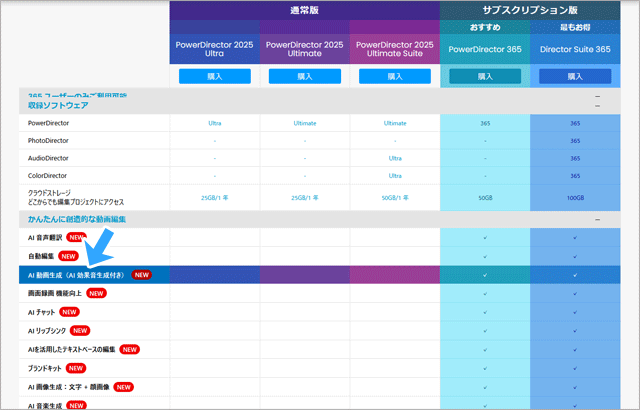The width and height of the screenshot is (640, 410).
Task: Collapse the 収録ソフトウェア section via minus
Action: click(x=598, y=106)
